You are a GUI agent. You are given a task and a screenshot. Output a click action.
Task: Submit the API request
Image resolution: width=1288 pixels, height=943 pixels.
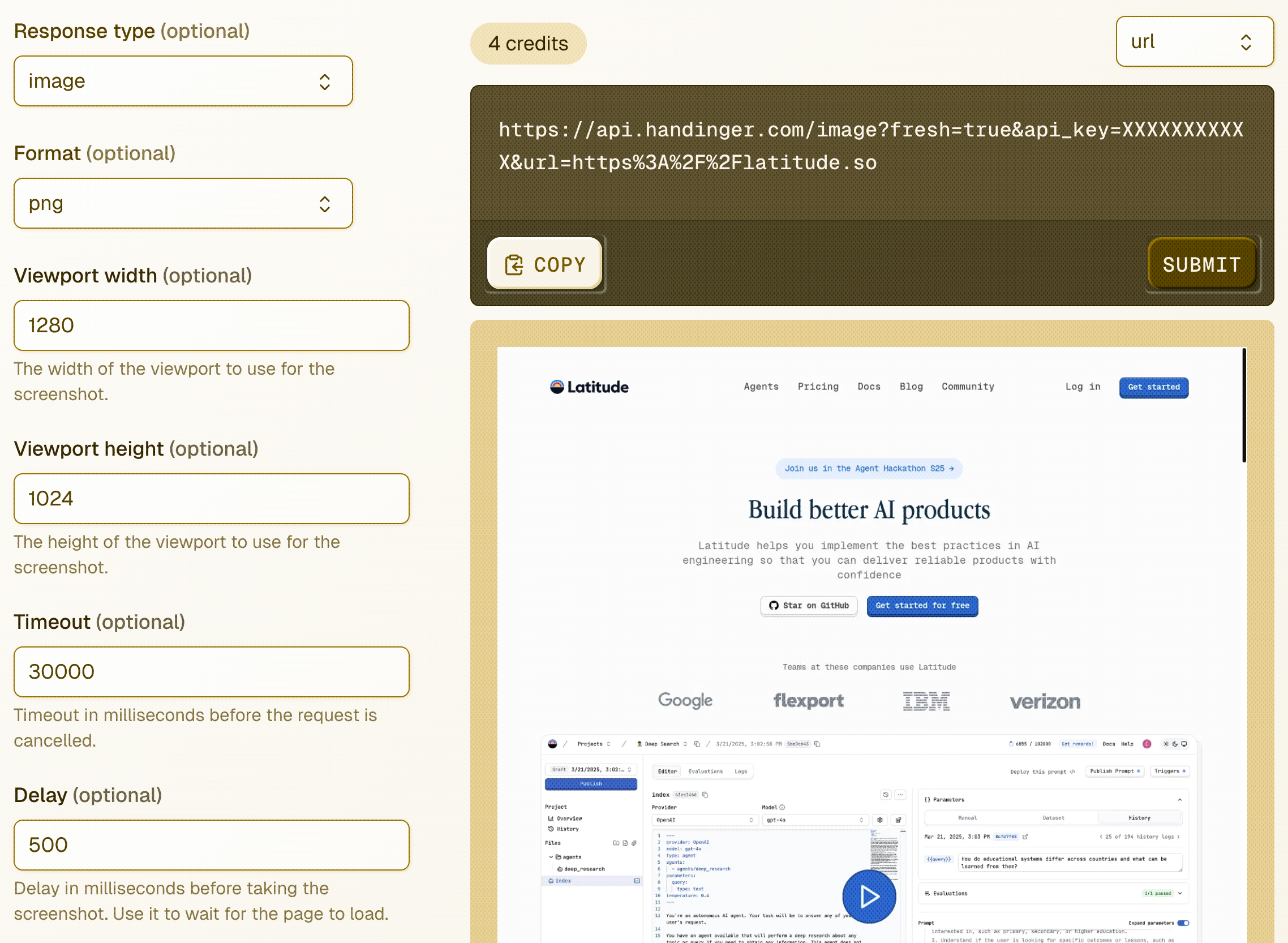1202,264
